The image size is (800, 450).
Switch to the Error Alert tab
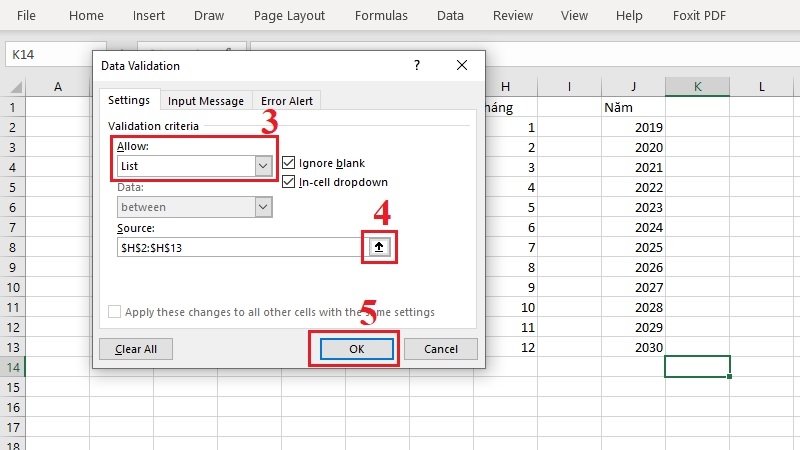(287, 101)
